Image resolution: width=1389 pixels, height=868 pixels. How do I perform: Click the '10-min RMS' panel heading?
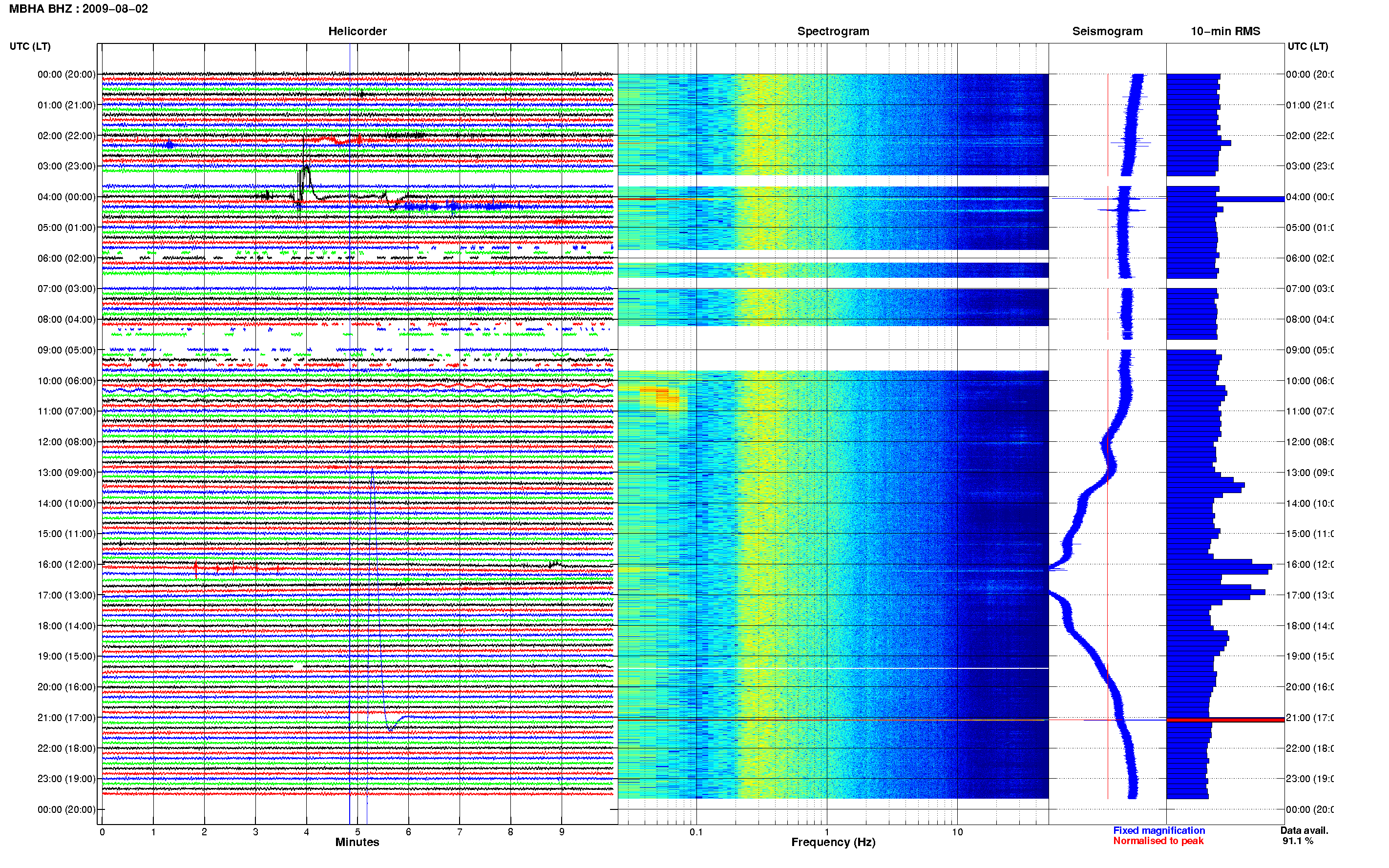click(1225, 31)
